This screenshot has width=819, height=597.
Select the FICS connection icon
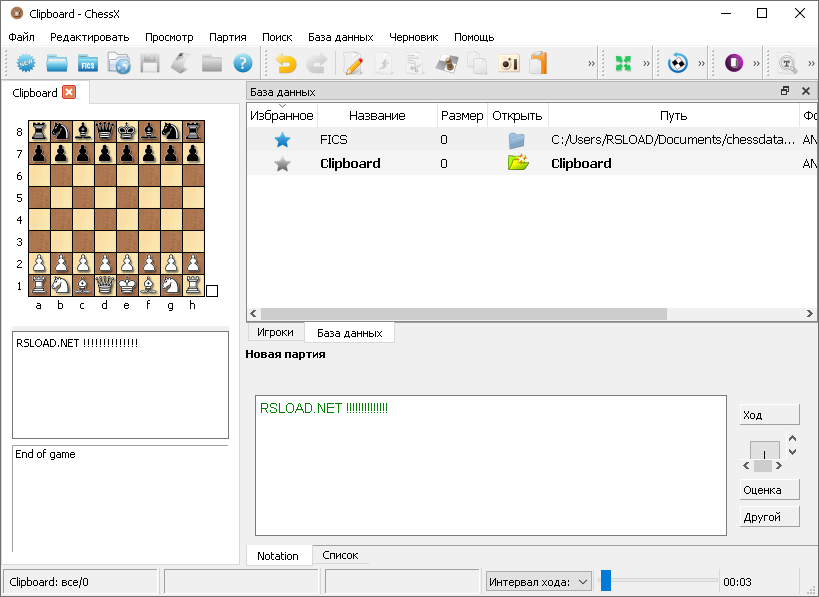[x=86, y=64]
